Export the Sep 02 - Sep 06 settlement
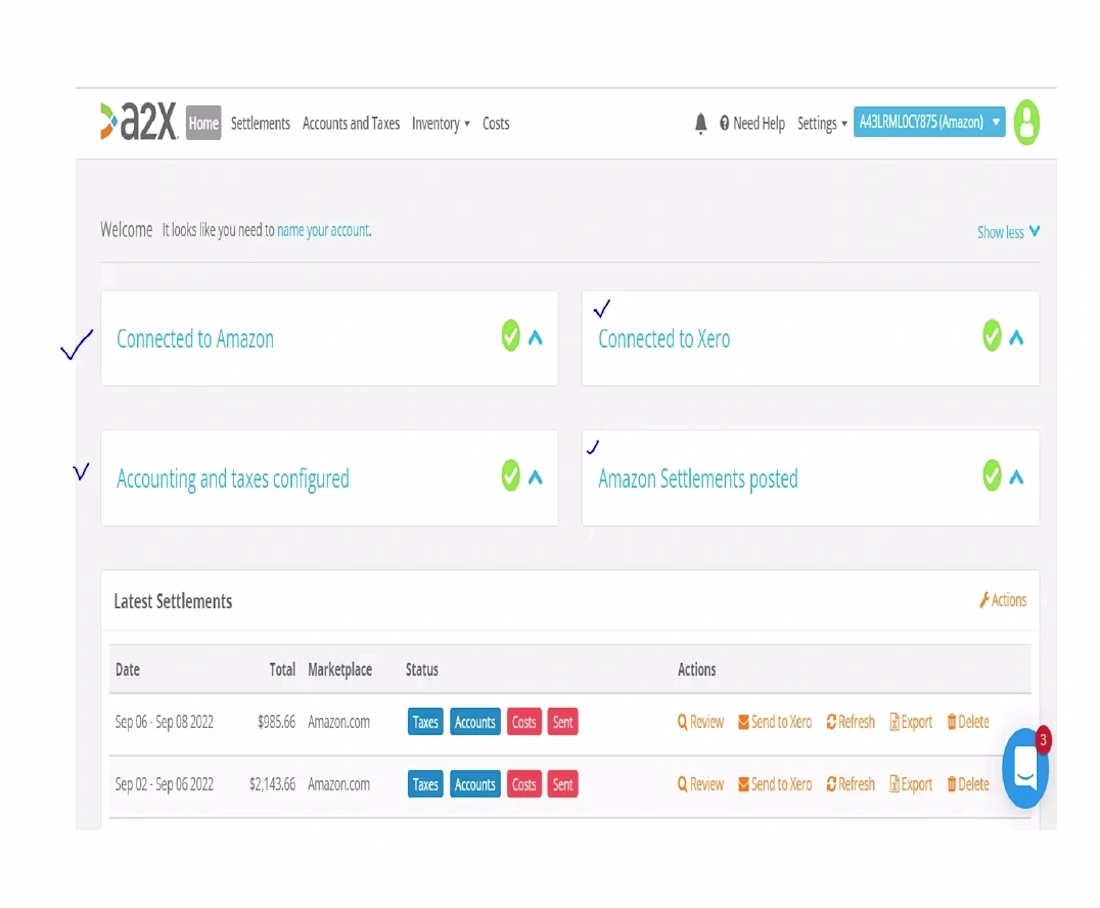This screenshot has height=908, width=1100. pos(911,785)
